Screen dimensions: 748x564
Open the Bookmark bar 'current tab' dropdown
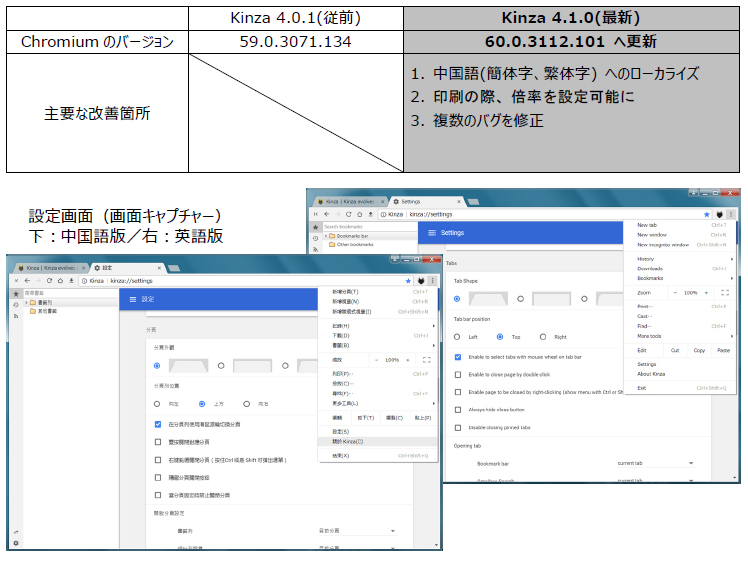655,463
